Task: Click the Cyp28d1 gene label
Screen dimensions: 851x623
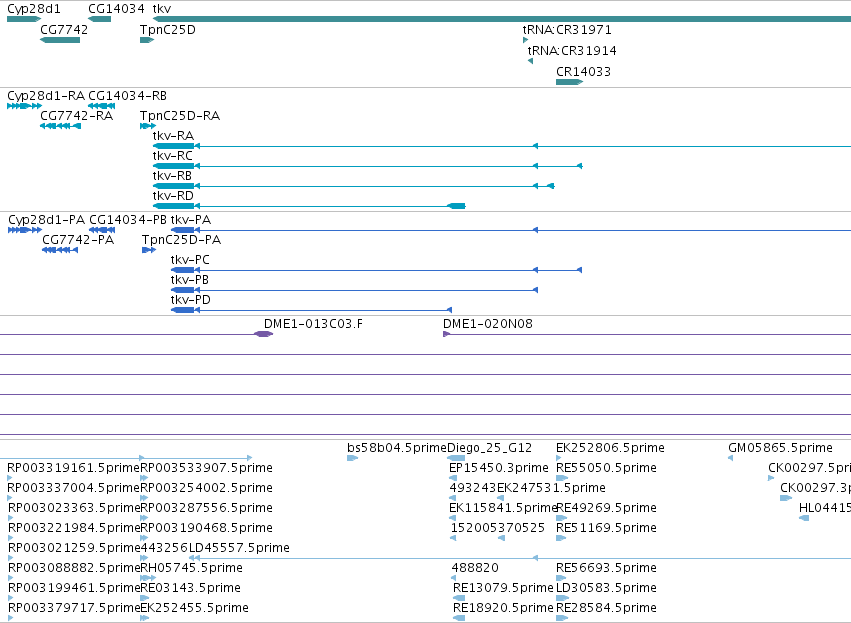Action: point(34,9)
